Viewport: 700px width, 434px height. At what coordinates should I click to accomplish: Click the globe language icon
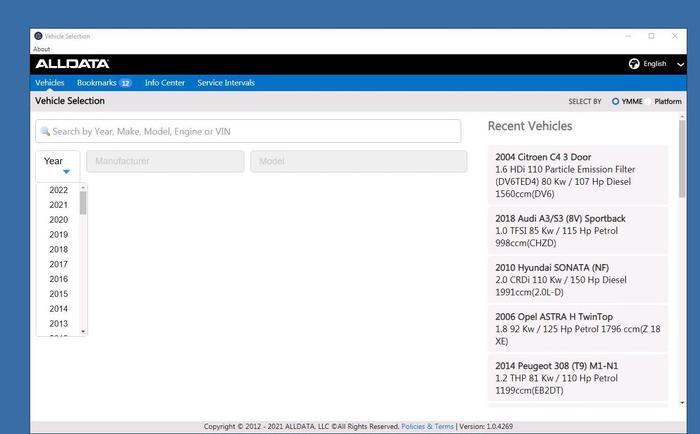[x=634, y=64]
